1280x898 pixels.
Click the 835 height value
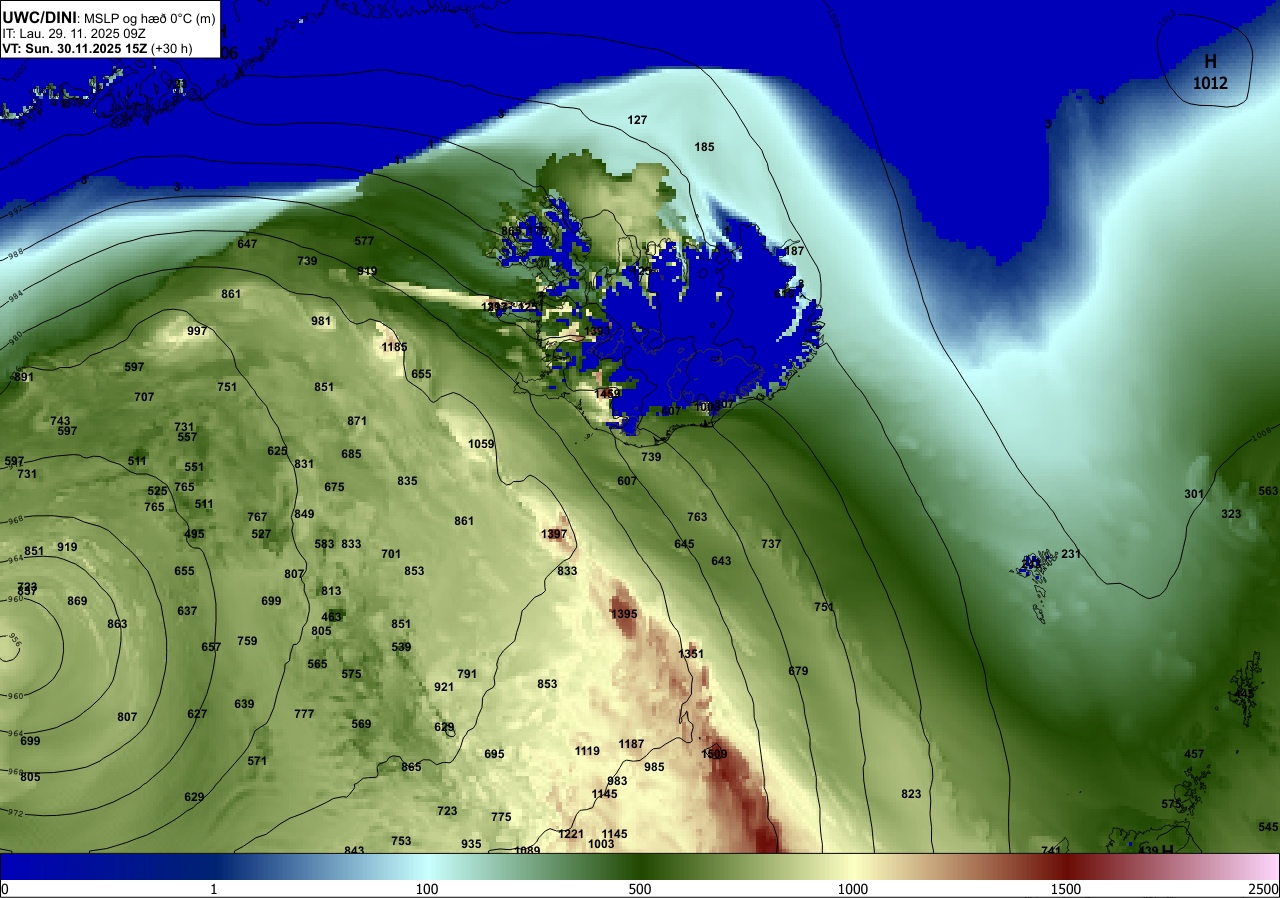pos(407,481)
